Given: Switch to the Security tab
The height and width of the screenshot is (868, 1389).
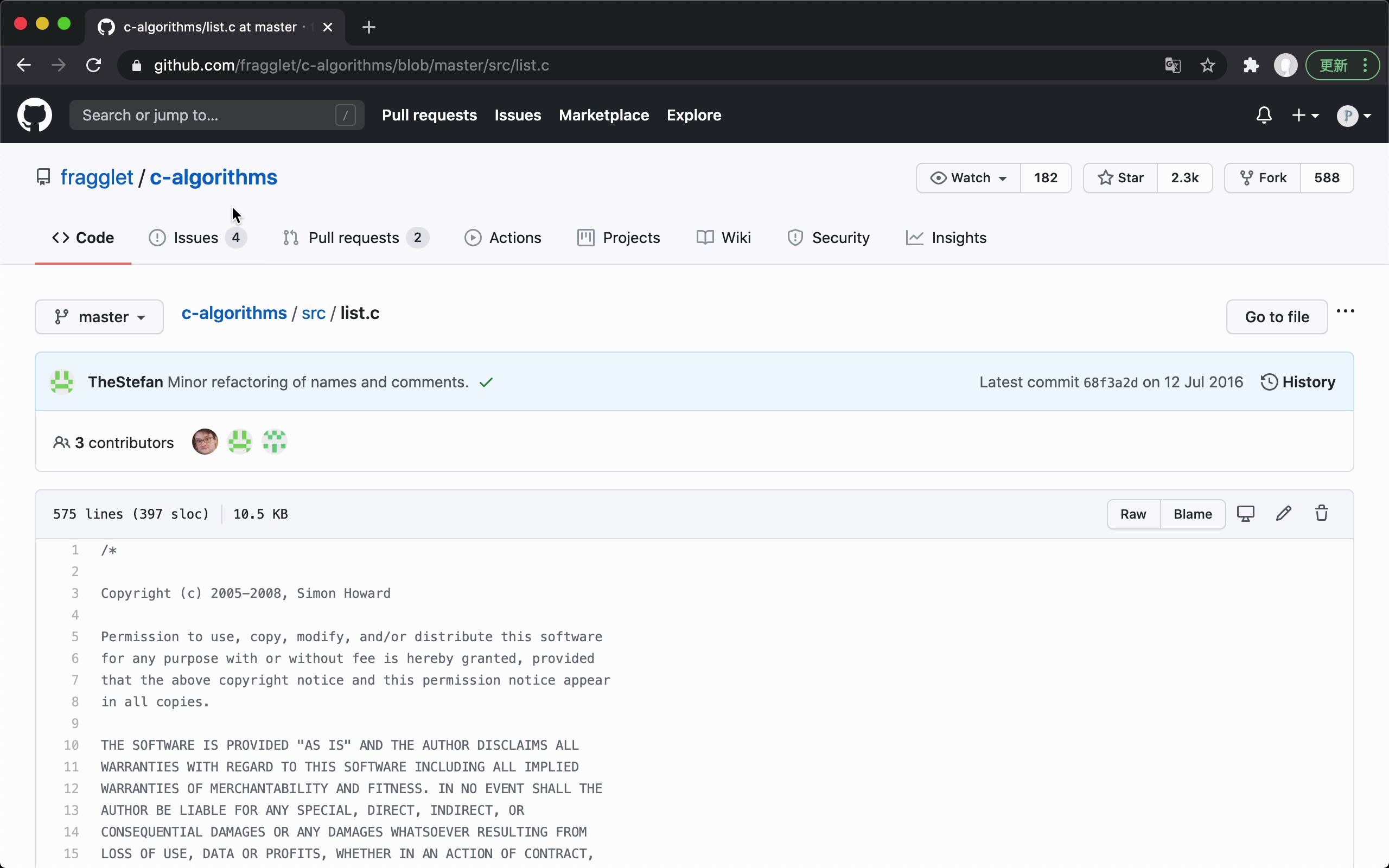Looking at the screenshot, I should (x=828, y=238).
